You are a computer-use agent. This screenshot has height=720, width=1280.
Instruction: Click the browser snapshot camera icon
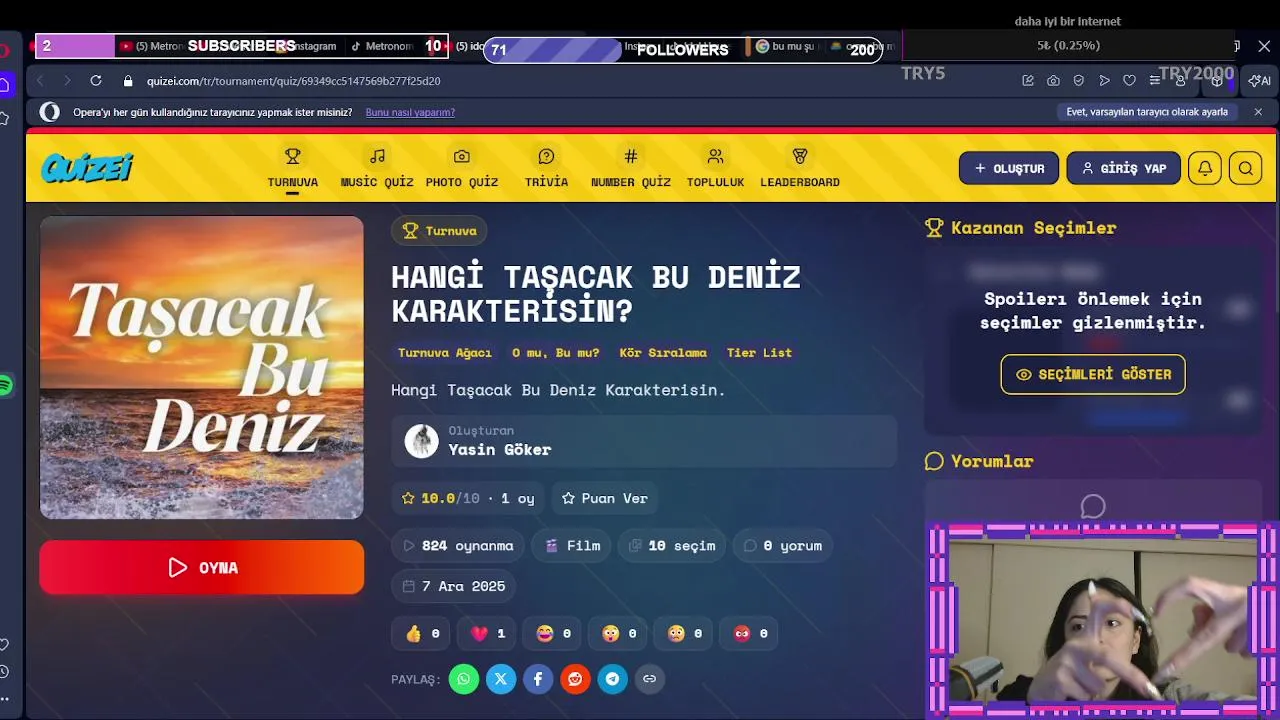(1053, 80)
